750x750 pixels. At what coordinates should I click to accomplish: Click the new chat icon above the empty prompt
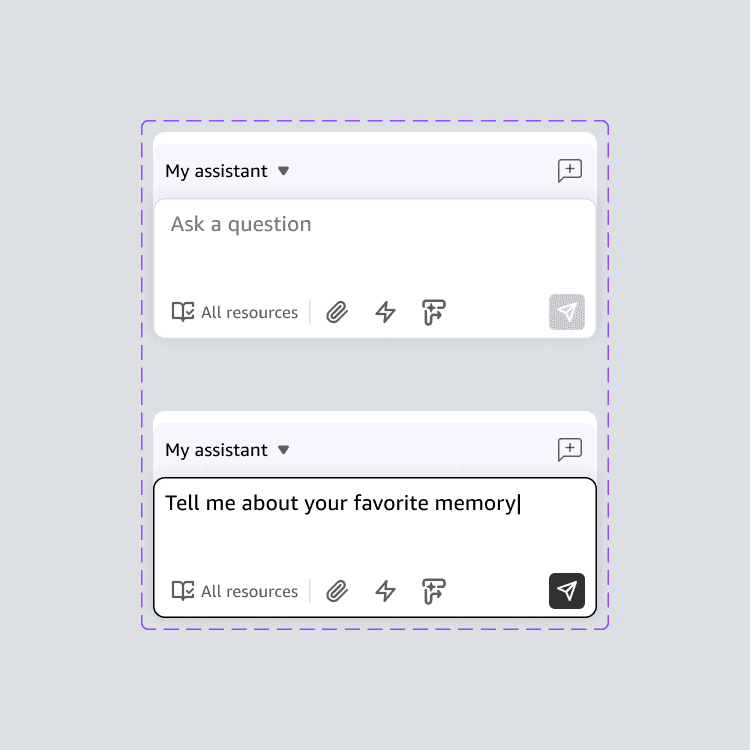(x=569, y=171)
